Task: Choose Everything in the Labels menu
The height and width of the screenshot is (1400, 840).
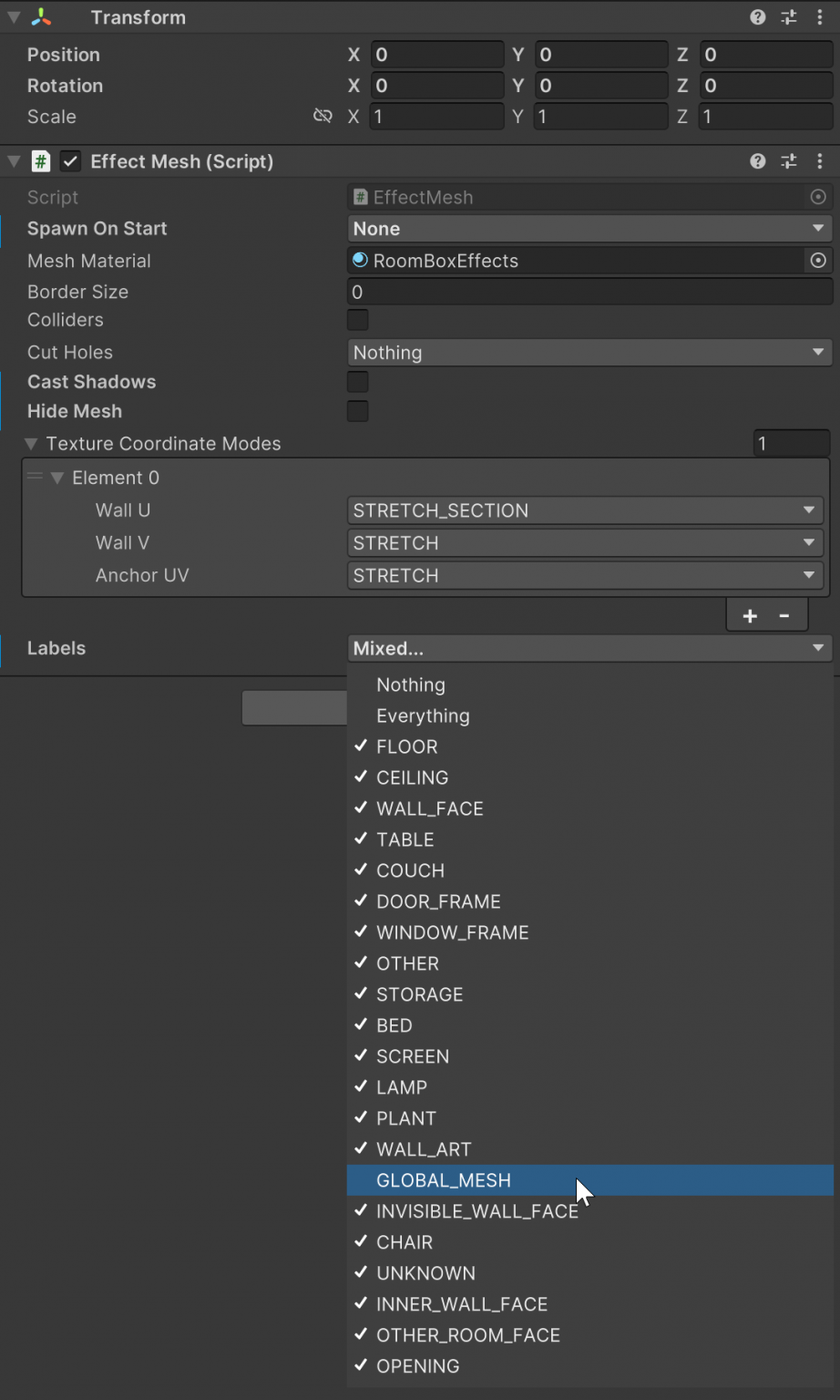Action: coord(423,715)
